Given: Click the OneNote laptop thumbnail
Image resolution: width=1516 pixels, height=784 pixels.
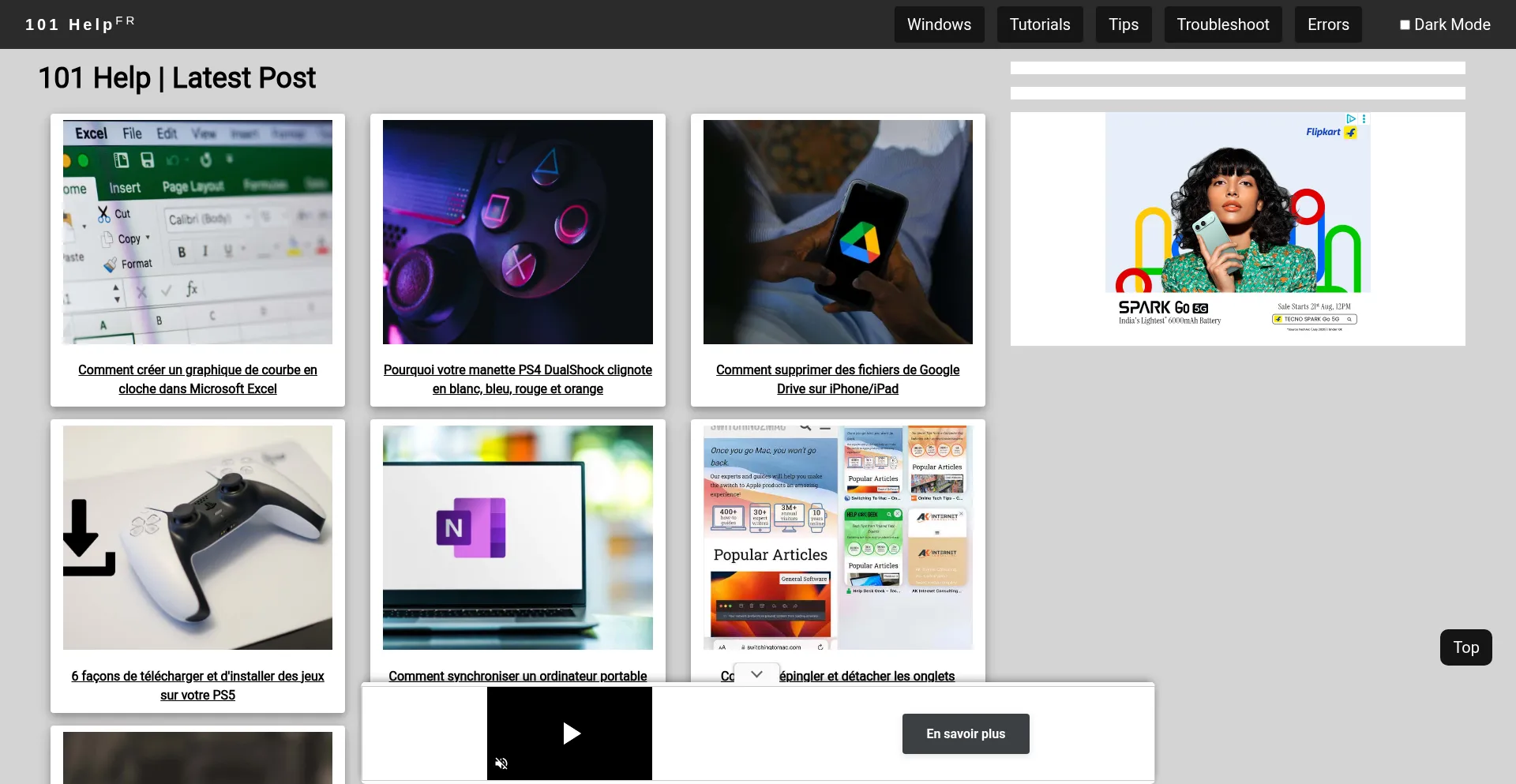Looking at the screenshot, I should (518, 538).
